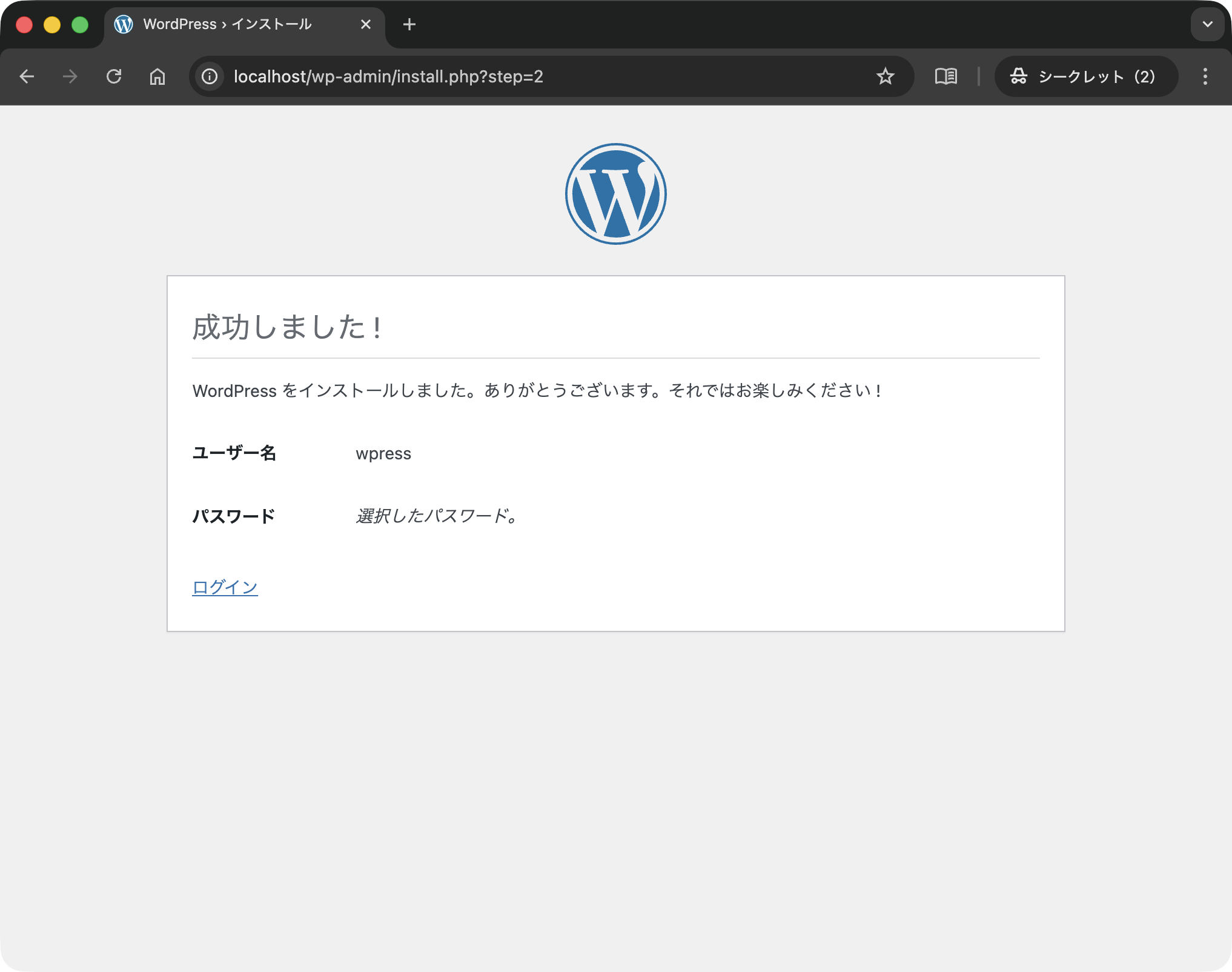View site information icon in address bar
Viewport: 1232px width, 972px height.
[210, 76]
